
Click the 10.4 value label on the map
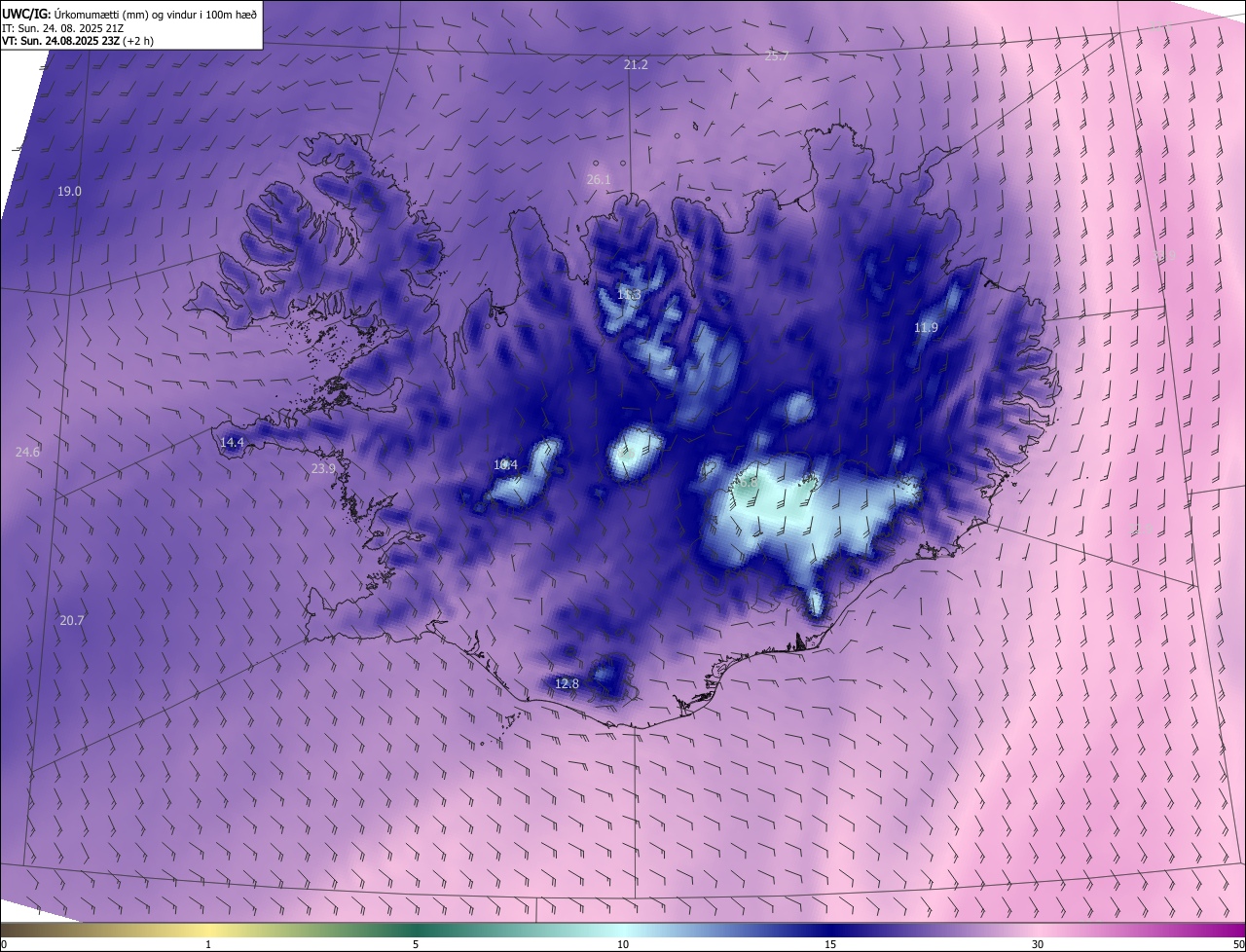click(x=505, y=465)
